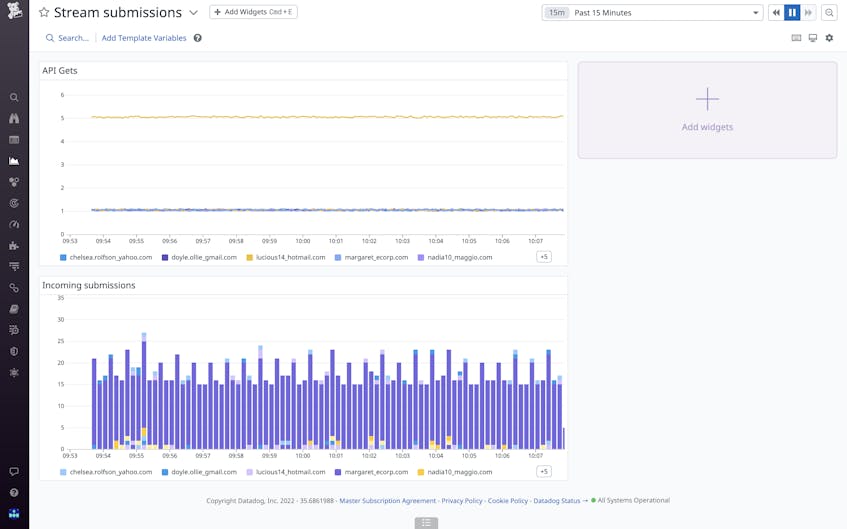847x529 pixels.
Task: Toggle lucious14_hotmail.com in Incoming submissions legend
Action: (286, 472)
